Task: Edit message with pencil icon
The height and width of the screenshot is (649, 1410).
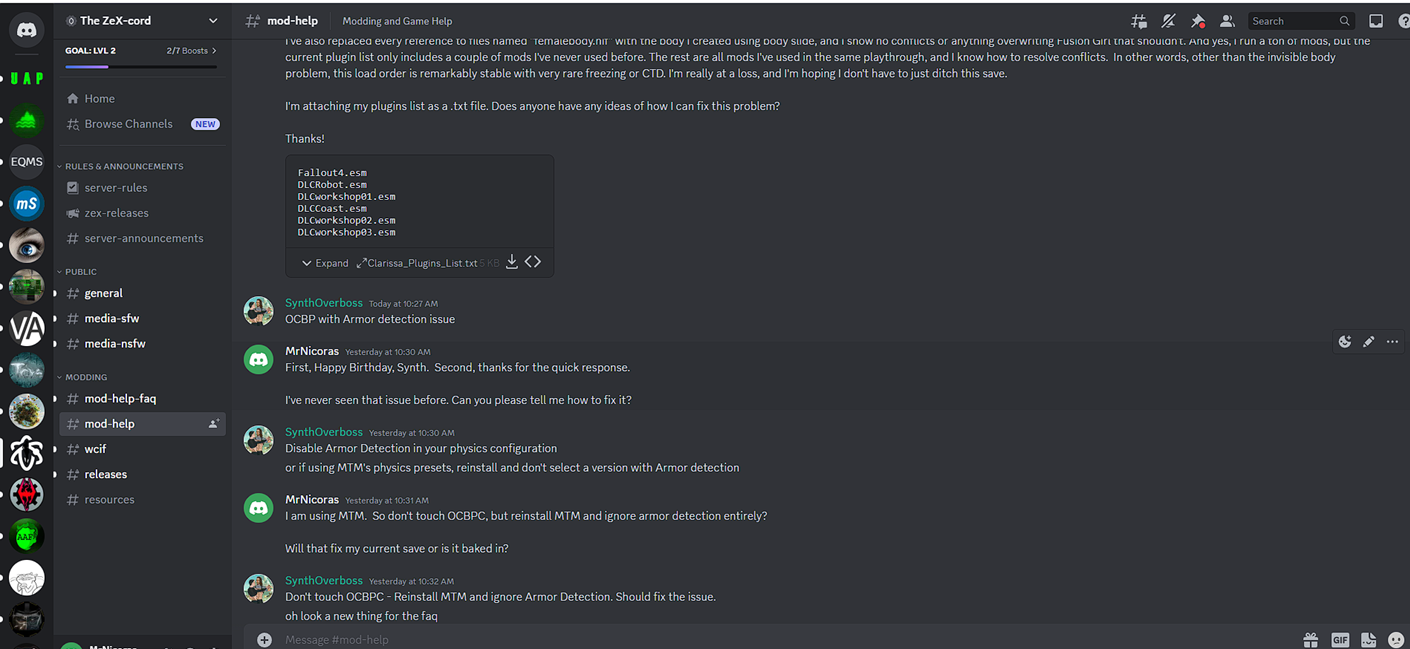Action: tap(1369, 342)
